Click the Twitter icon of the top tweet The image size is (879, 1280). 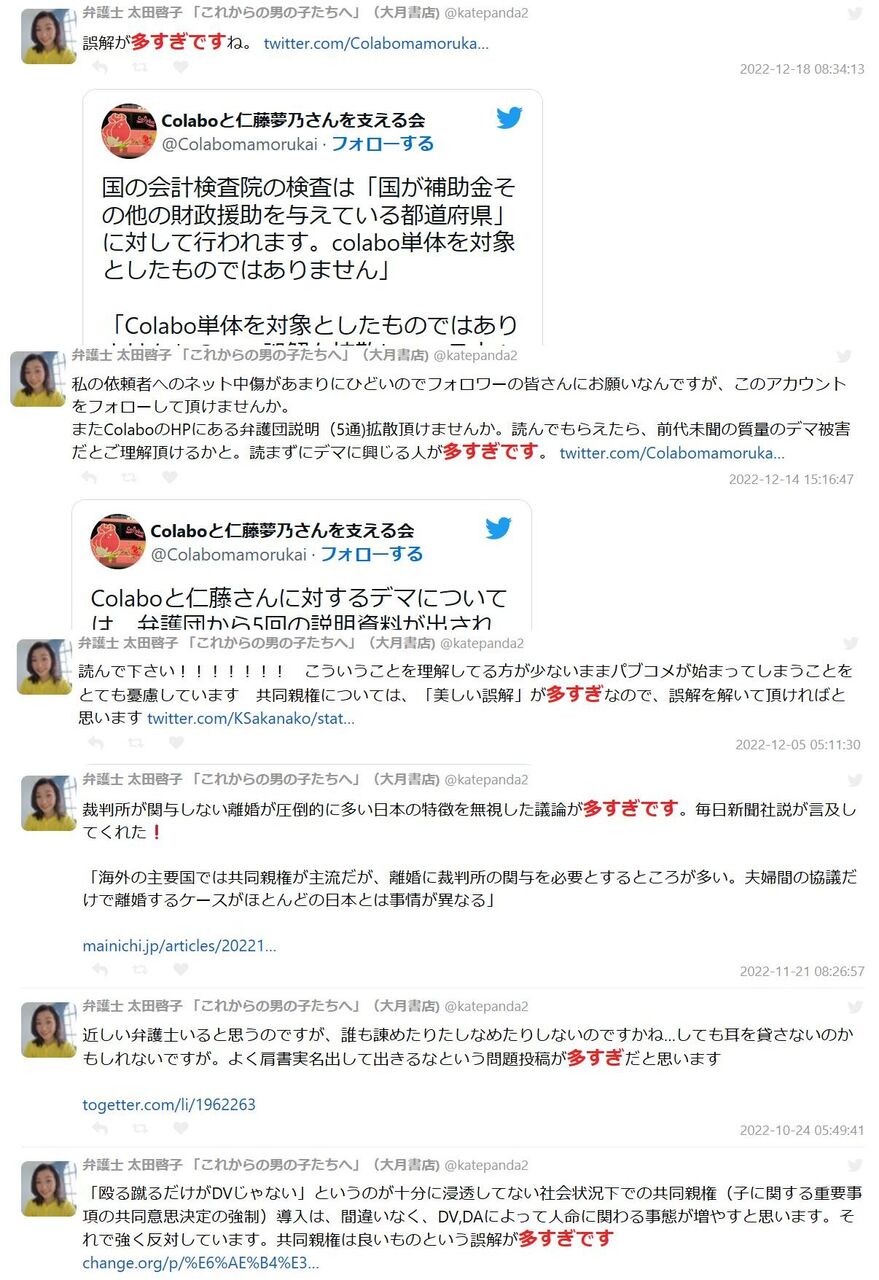[854, 14]
